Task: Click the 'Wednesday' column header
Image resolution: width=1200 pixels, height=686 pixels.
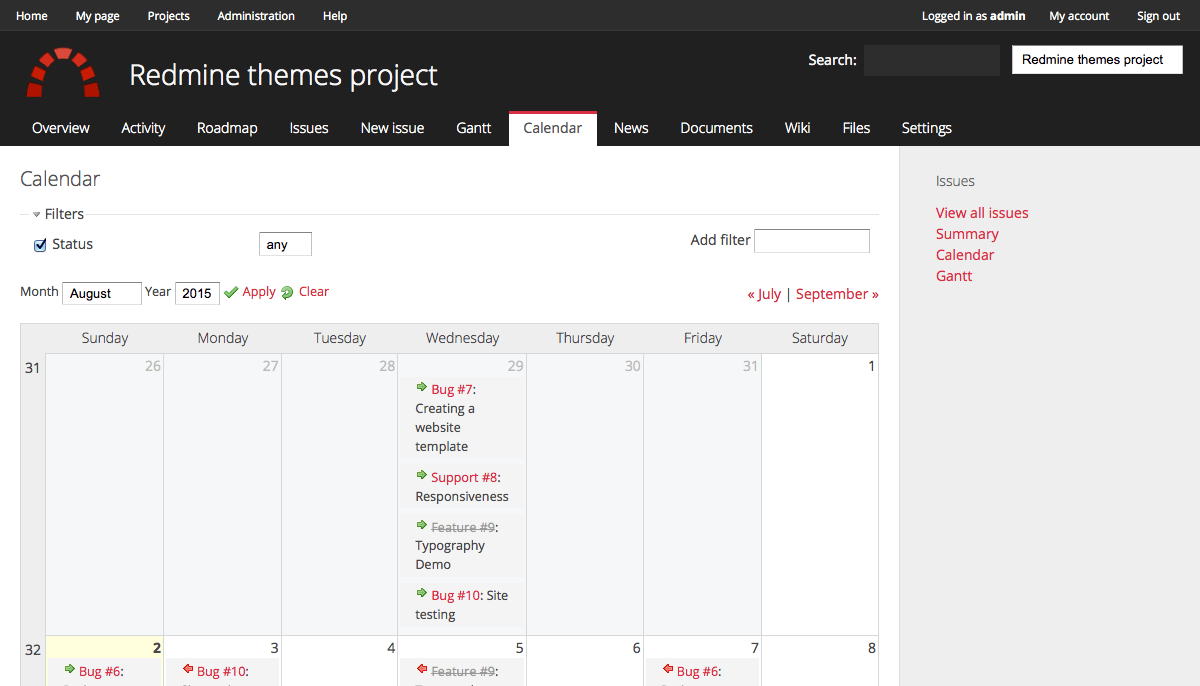Action: point(462,338)
